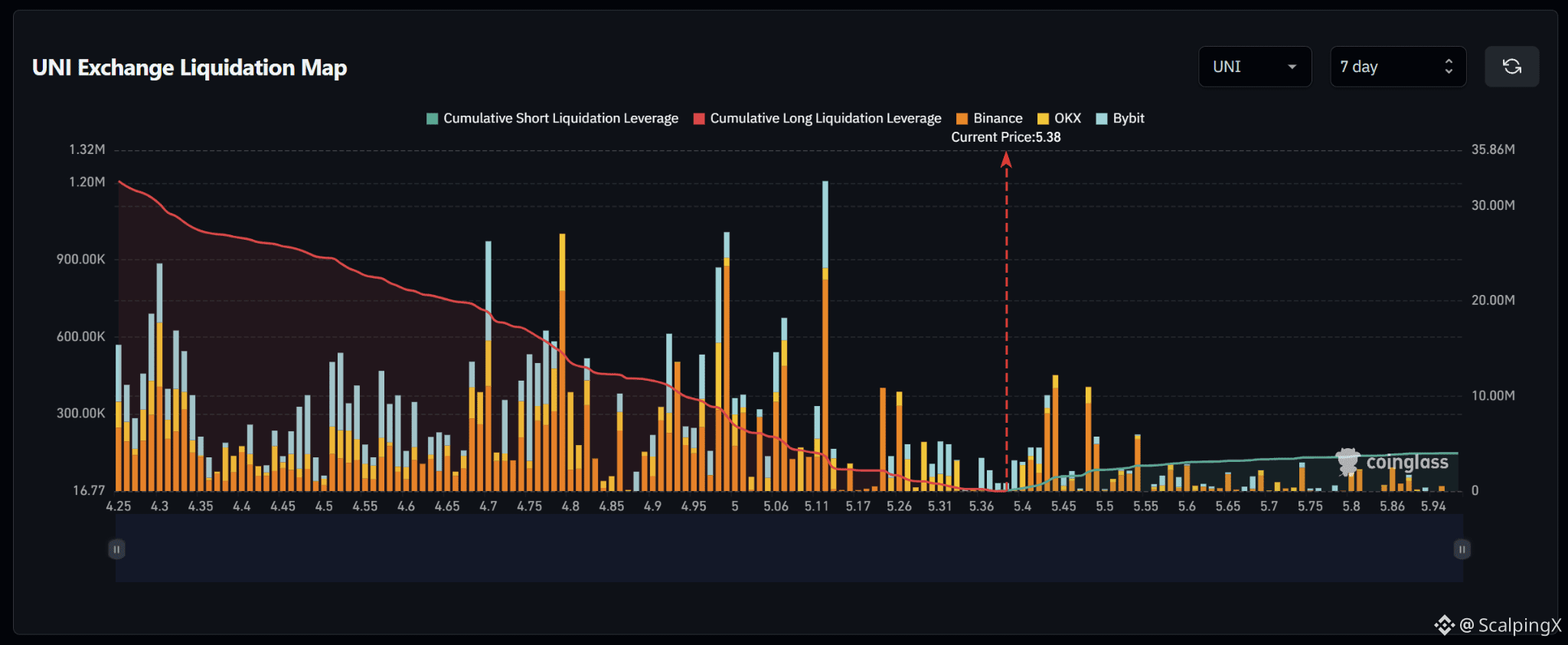Image resolution: width=1568 pixels, height=645 pixels.
Task: Click the x-axis label 5.11
Action: pyautogui.click(x=817, y=506)
